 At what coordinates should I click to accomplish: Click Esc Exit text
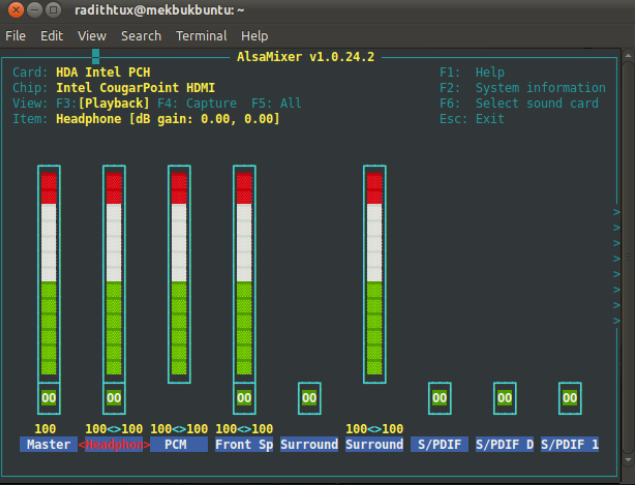click(x=472, y=119)
